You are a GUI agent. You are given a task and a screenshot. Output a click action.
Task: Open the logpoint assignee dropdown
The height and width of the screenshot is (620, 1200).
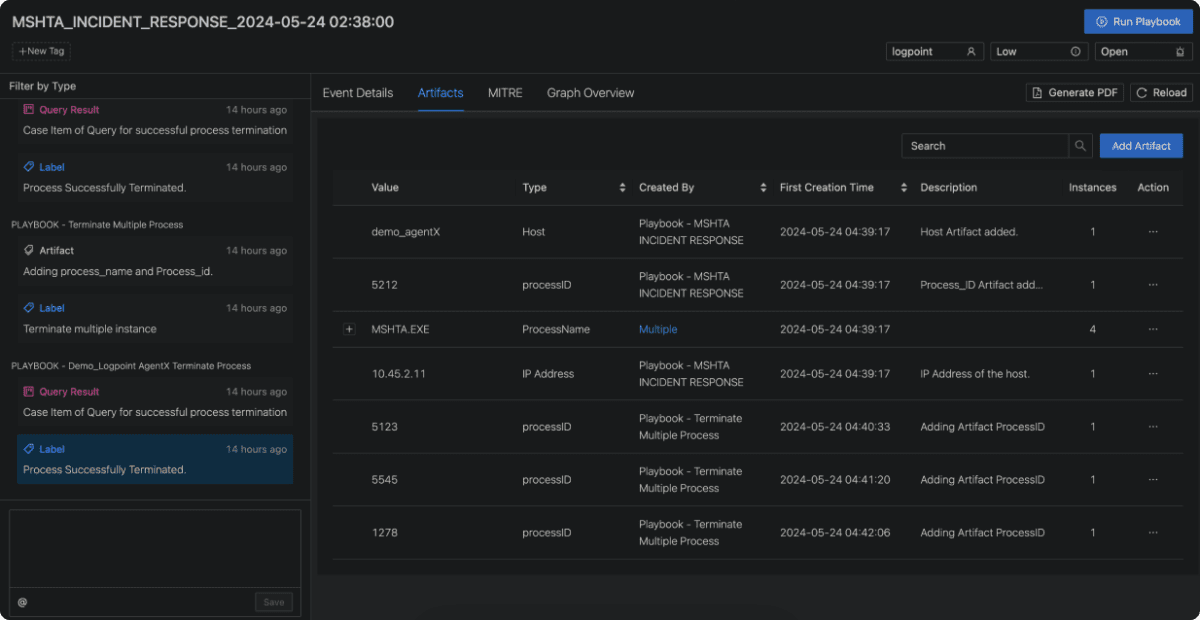click(934, 52)
